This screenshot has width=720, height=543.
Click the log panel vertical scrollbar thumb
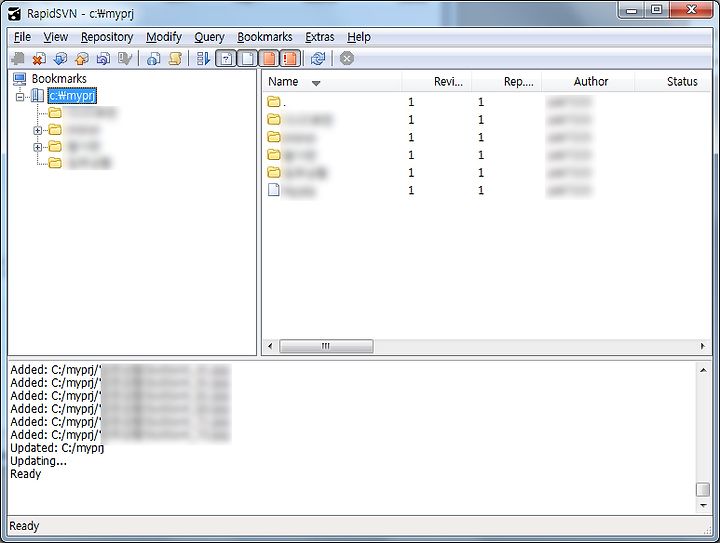click(x=703, y=490)
